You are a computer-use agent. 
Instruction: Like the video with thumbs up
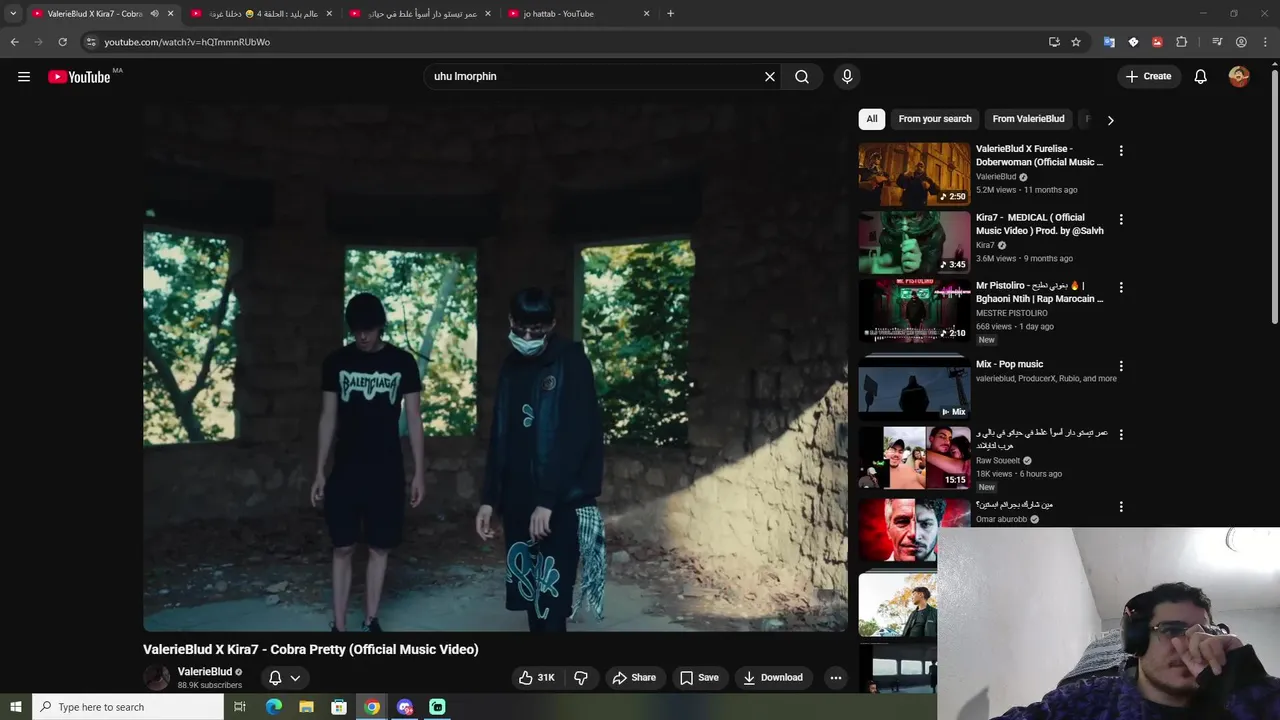tap(536, 678)
